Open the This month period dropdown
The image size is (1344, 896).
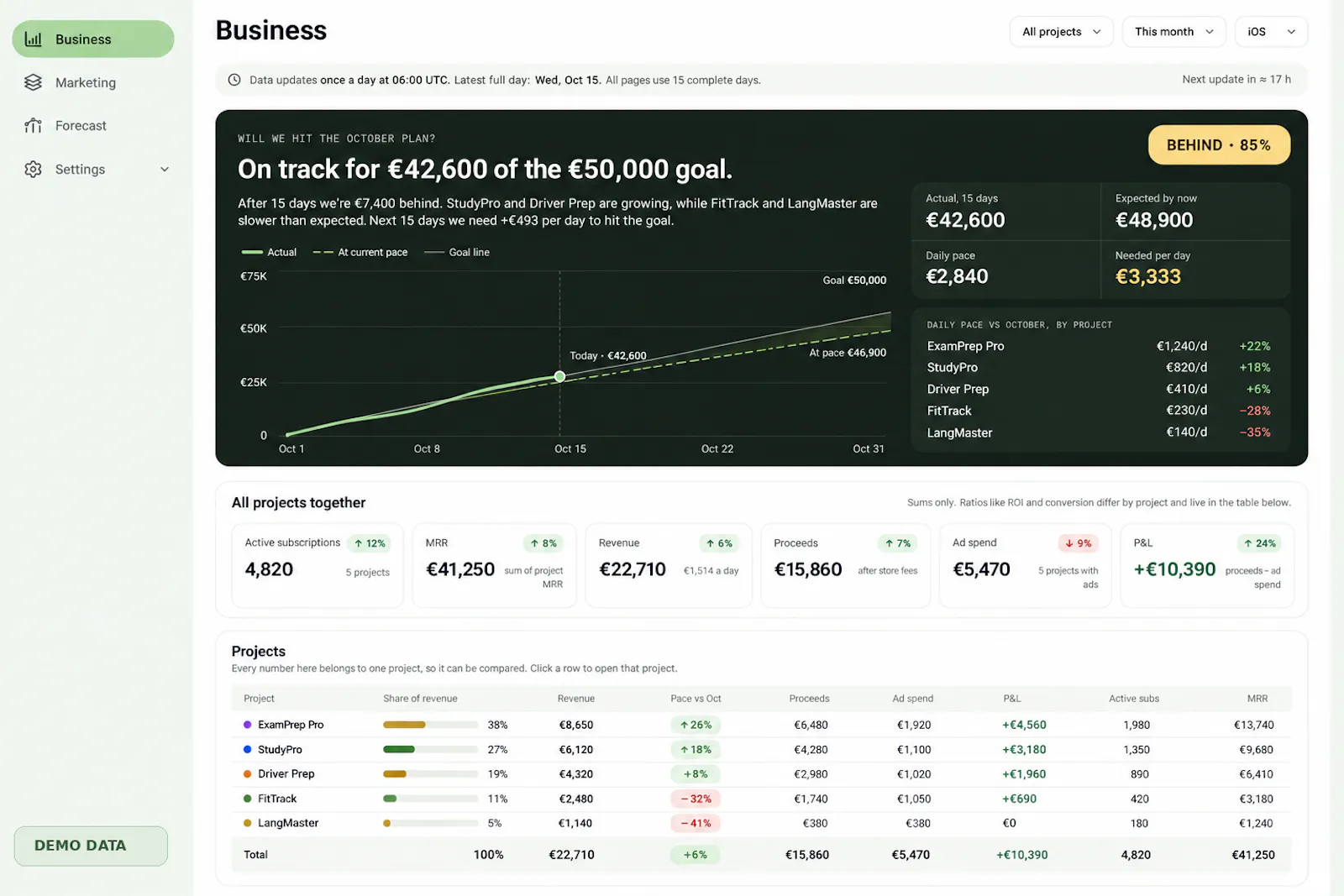1173,32
